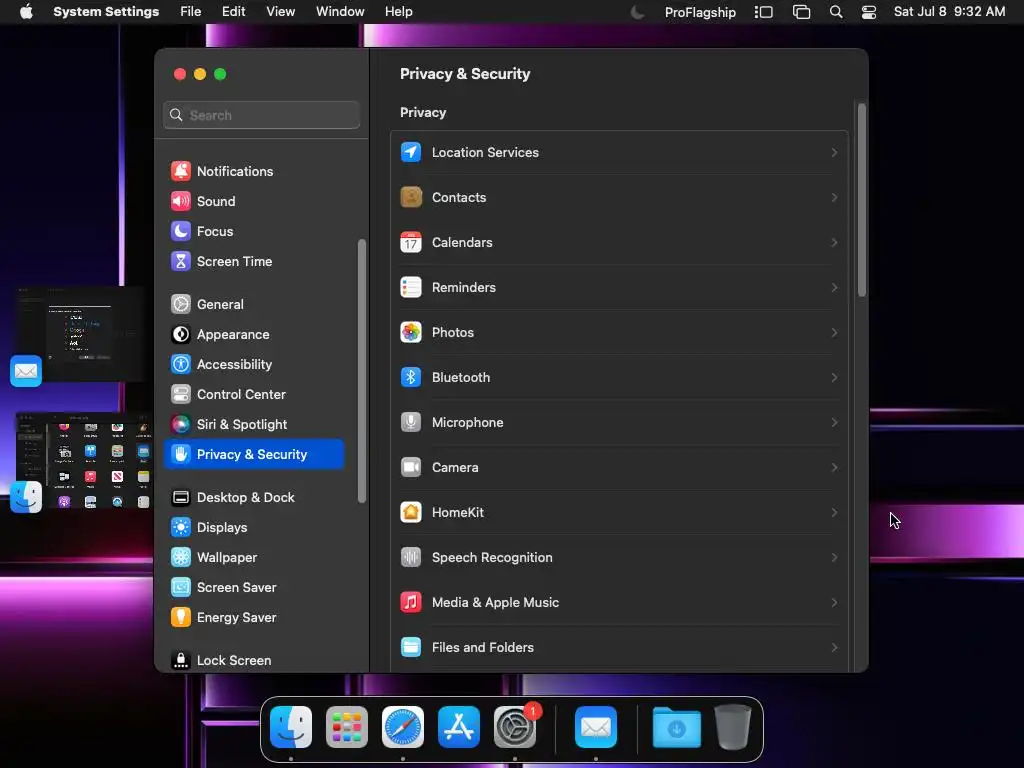Image resolution: width=1024 pixels, height=768 pixels.
Task: Click the privacy list vertical scrollbar
Action: pos(861,200)
